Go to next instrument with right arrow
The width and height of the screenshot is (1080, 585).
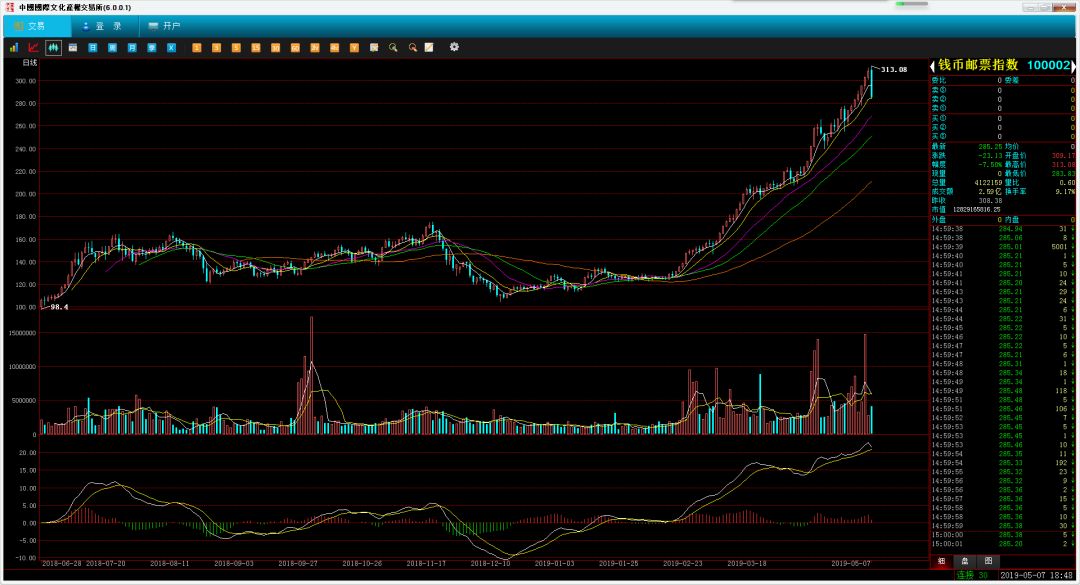pos(1072,65)
